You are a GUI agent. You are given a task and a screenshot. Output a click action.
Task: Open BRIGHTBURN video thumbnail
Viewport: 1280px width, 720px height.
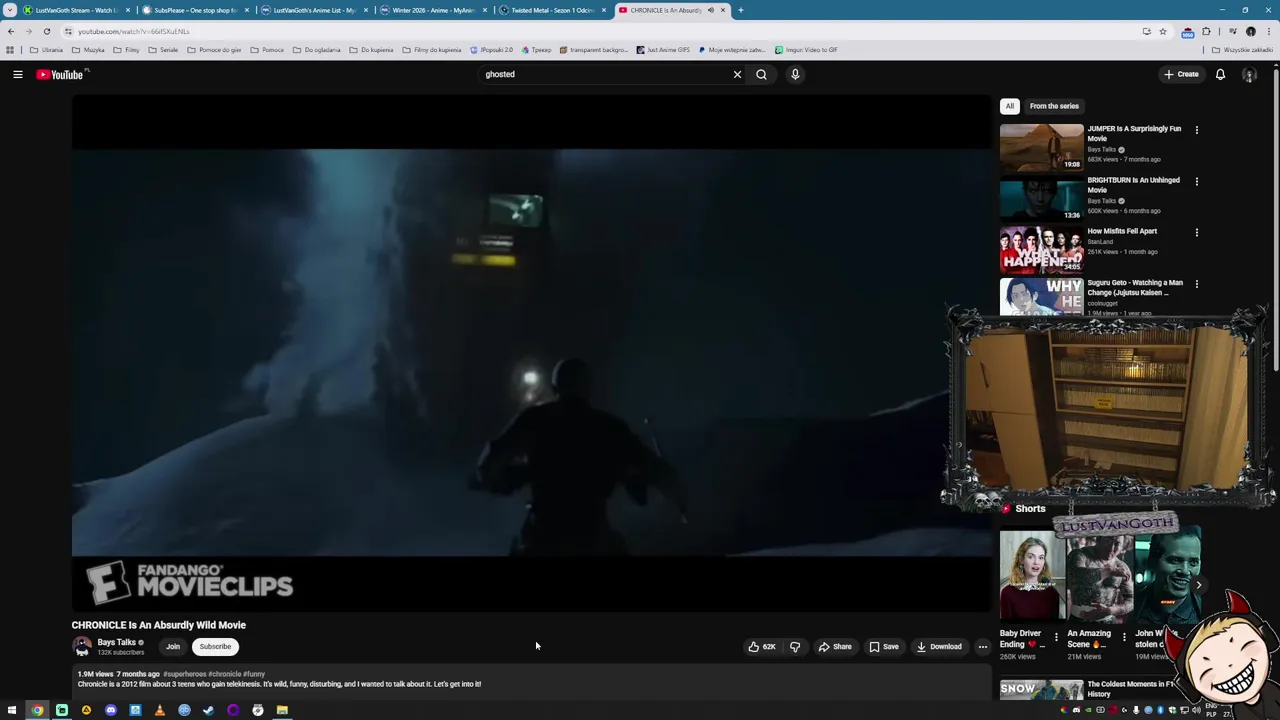pos(1041,198)
